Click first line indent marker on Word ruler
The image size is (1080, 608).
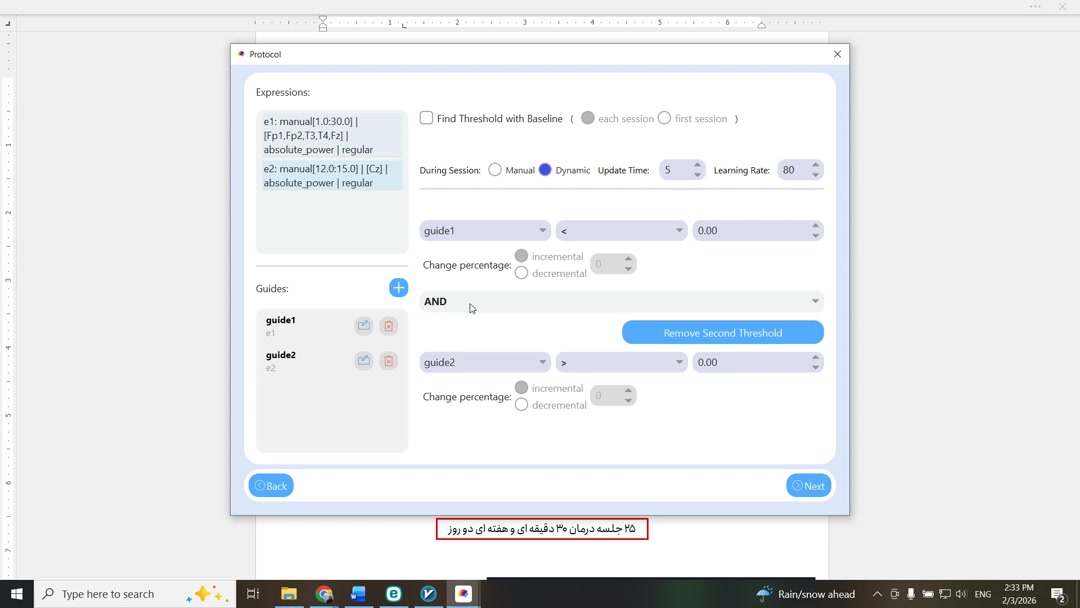point(322,19)
